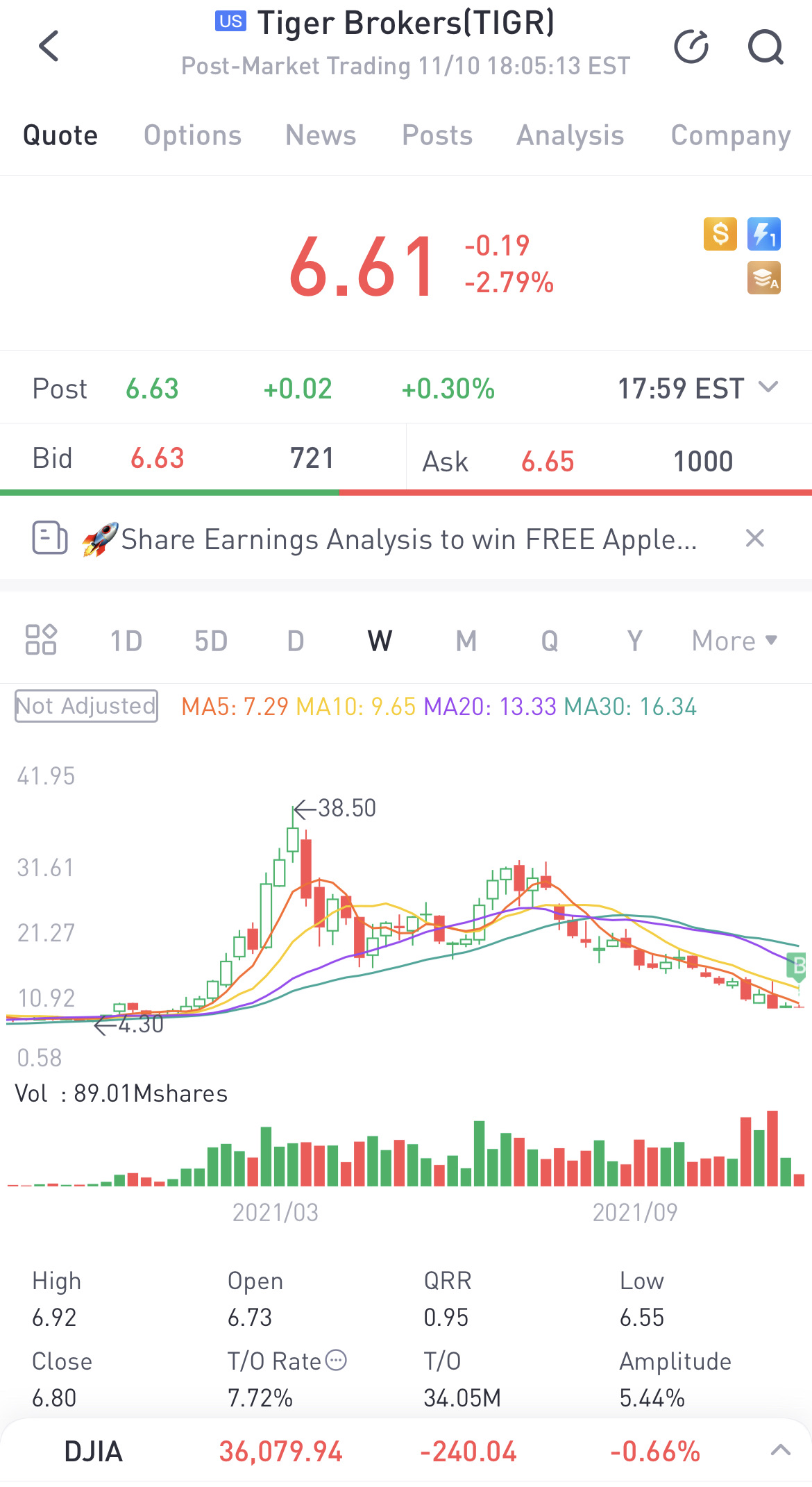Tap the MA30: 16.34 indicator label
Image resolution: width=812 pixels, height=1487 pixels.
coord(630,707)
